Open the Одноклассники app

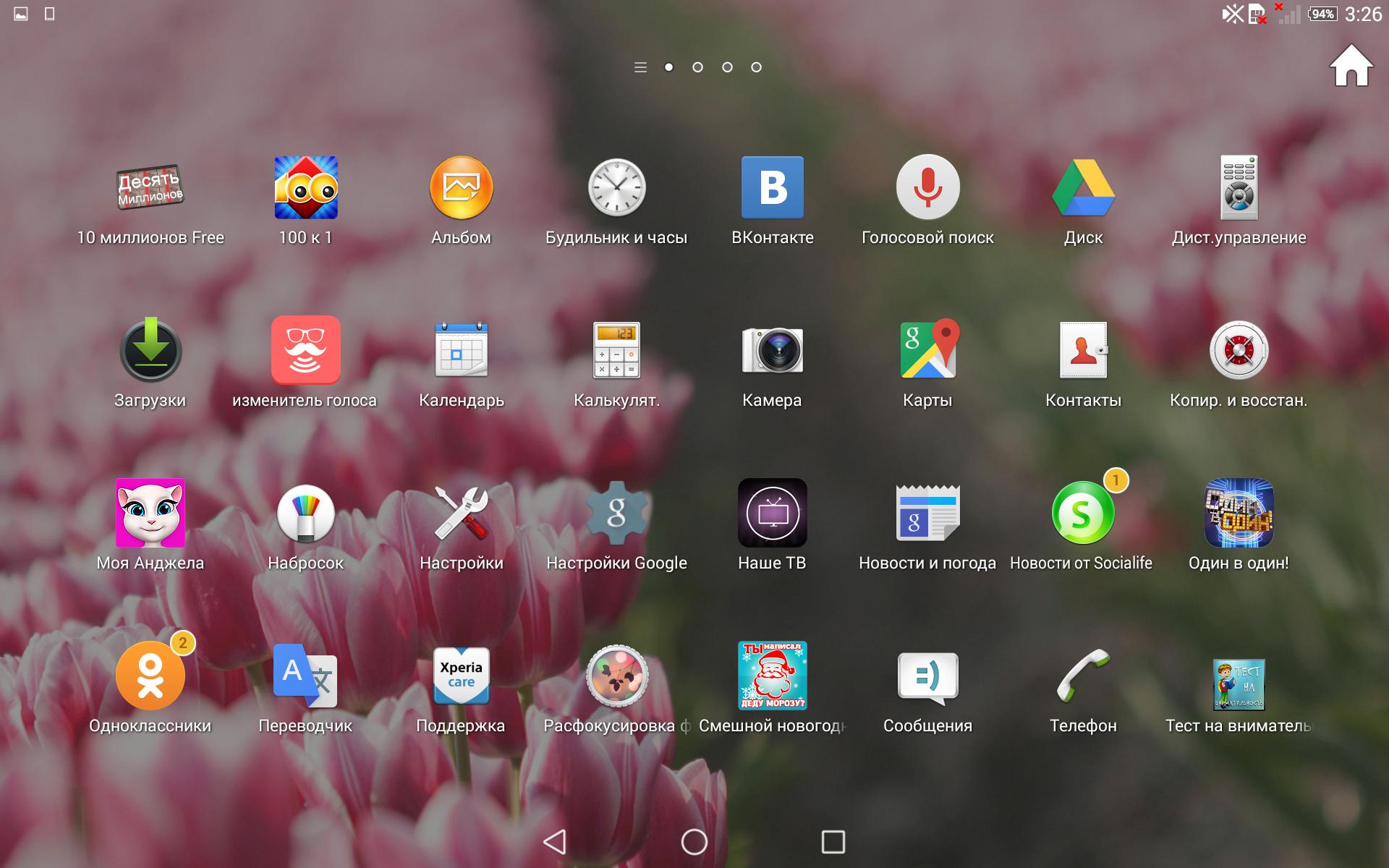tap(150, 676)
